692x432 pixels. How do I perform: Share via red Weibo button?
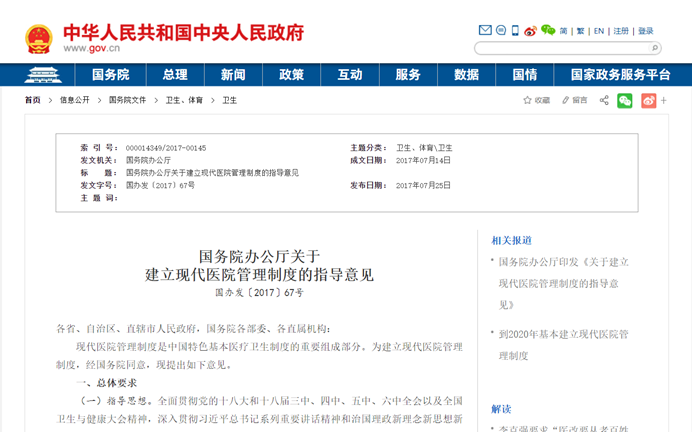click(x=648, y=100)
